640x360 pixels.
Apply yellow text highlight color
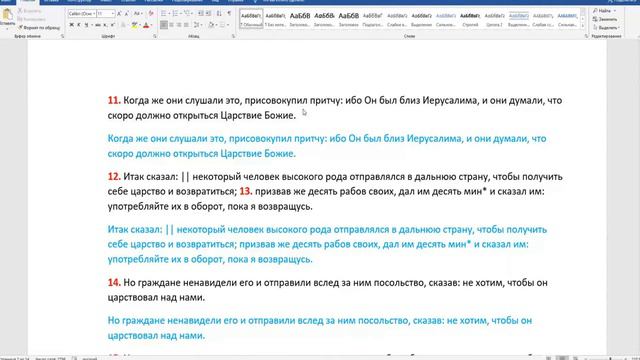point(134,25)
